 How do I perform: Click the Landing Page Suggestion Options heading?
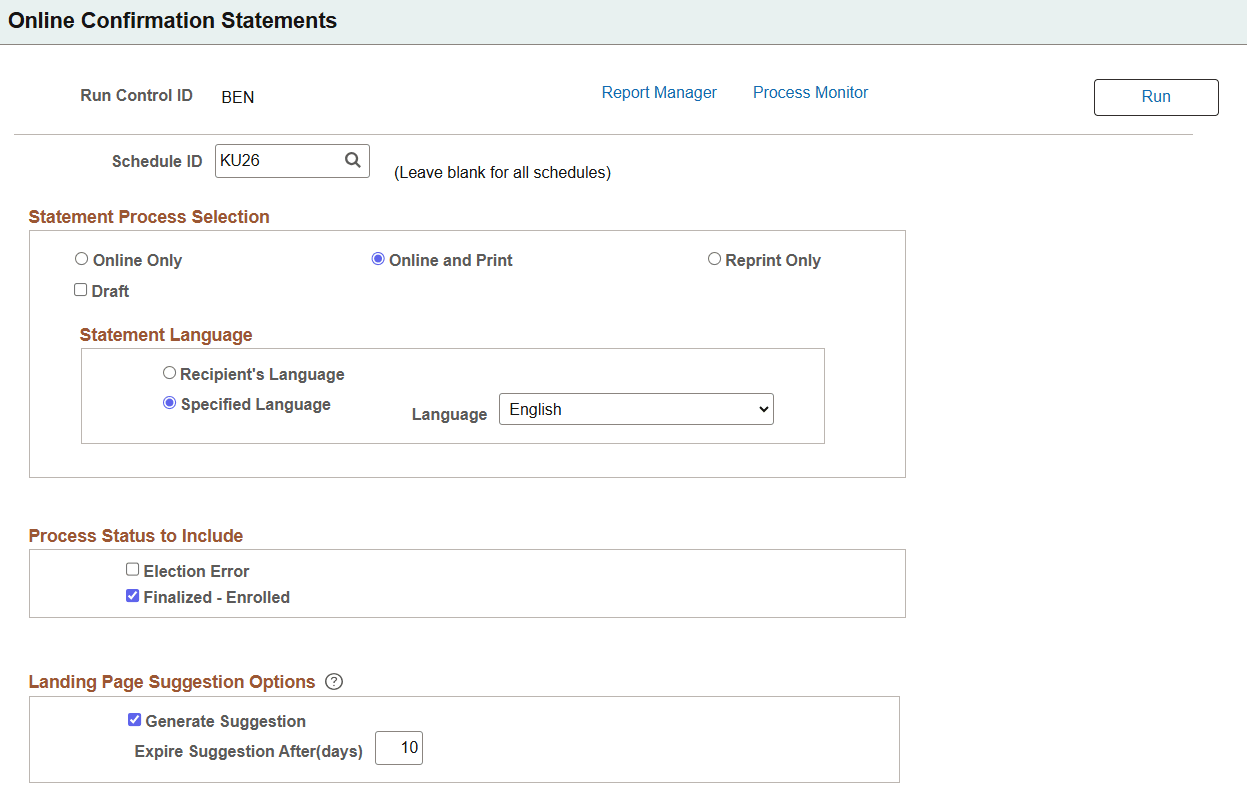point(172,682)
